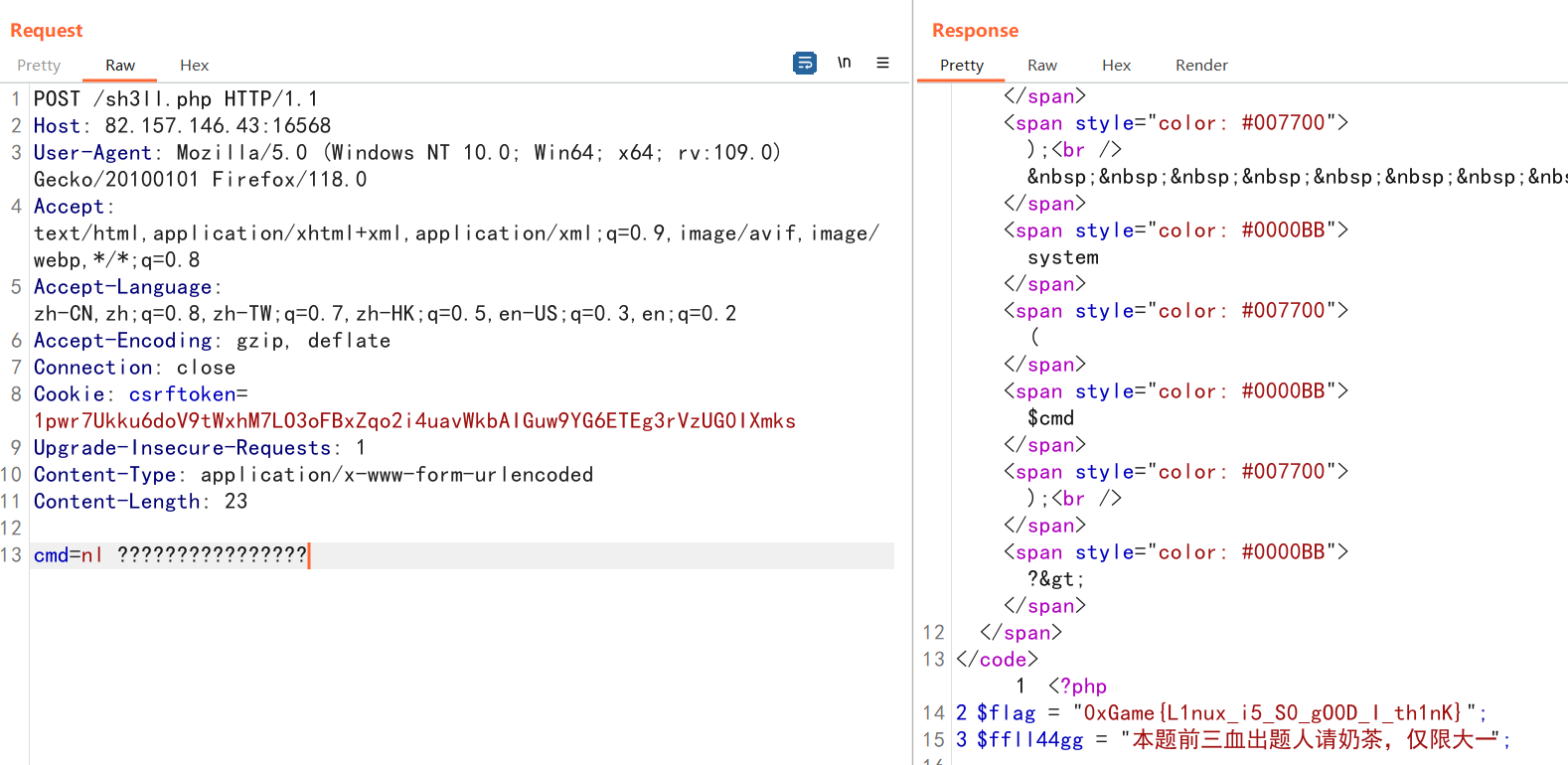Click the <?php tag in Response
Viewport: 1568px width, 765px height.
click(x=1077, y=687)
